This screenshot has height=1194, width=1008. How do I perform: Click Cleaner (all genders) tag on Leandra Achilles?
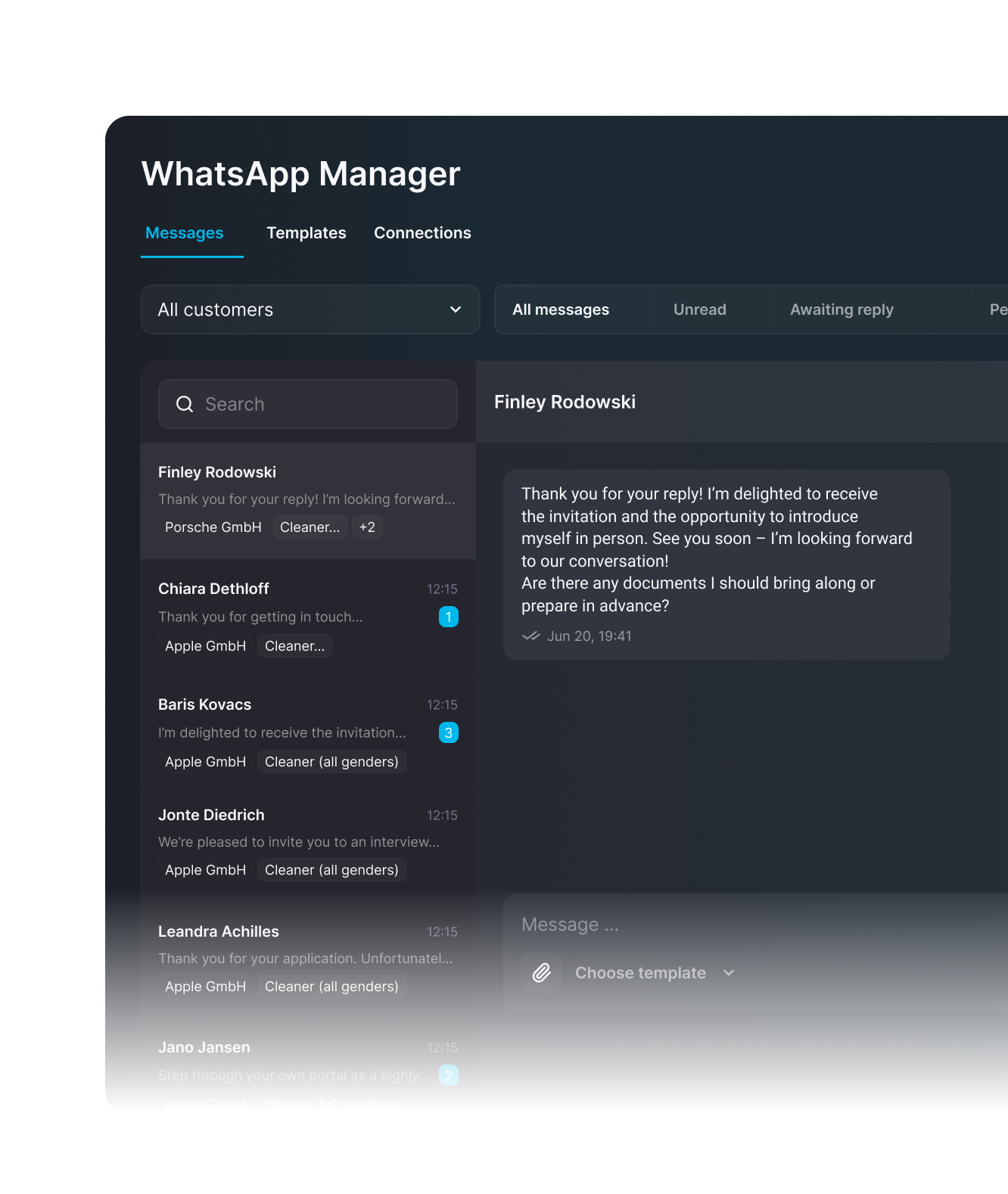tap(331, 987)
